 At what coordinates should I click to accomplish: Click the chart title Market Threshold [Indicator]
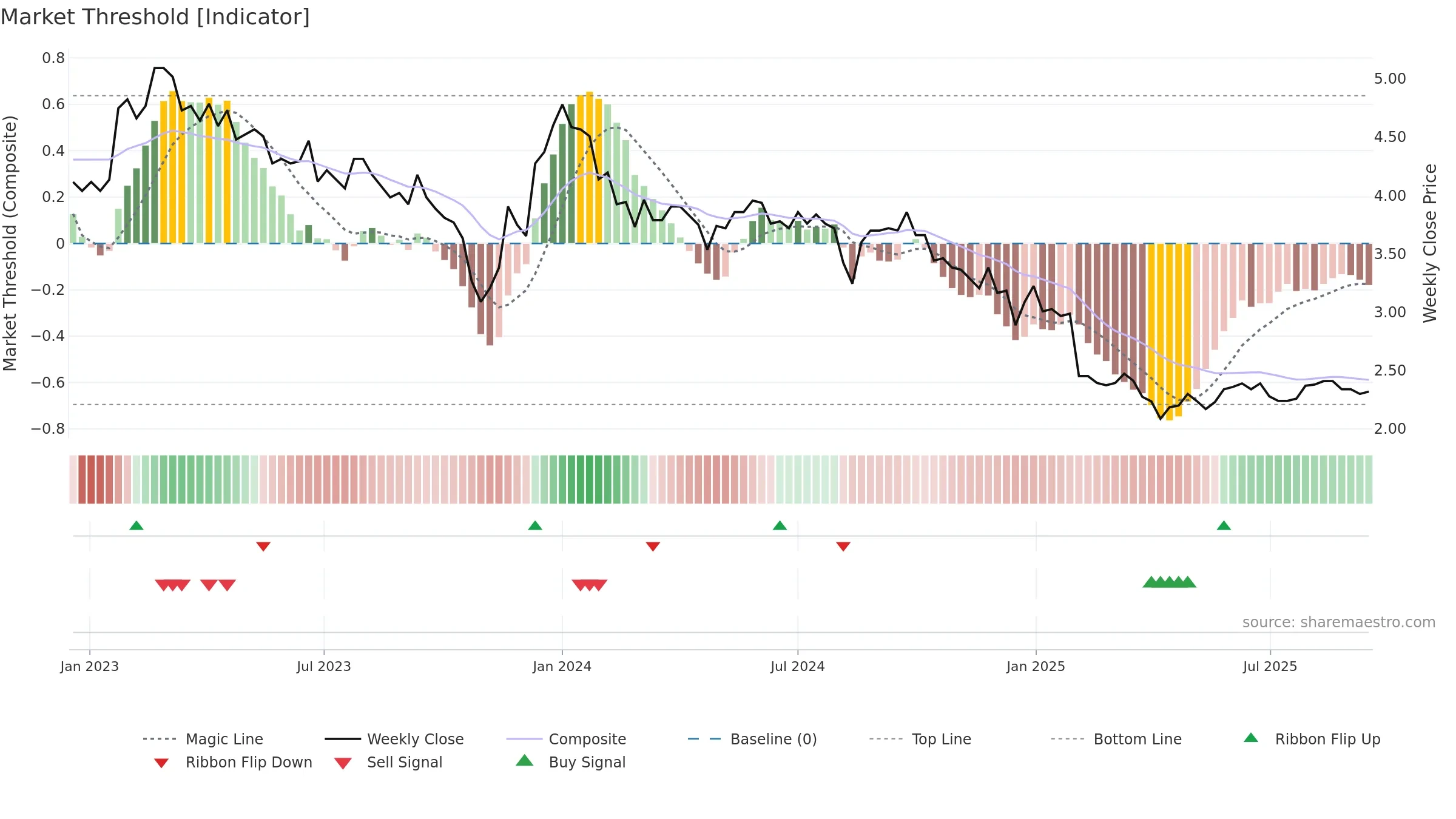coord(155,17)
